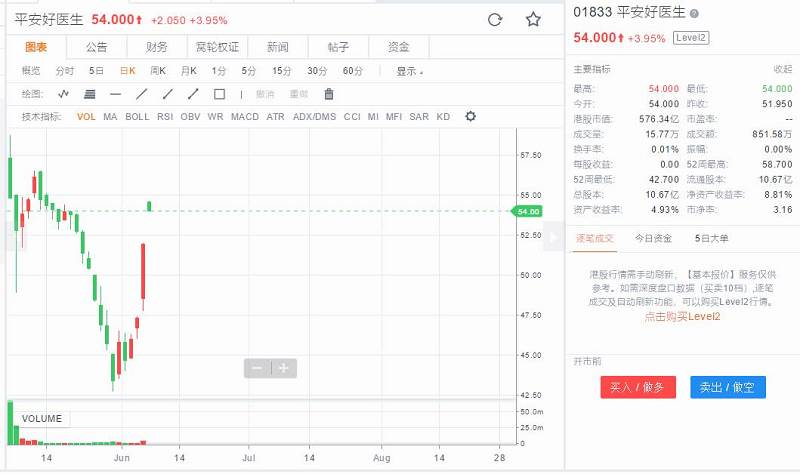Toggle the OBV indicator

[190, 117]
